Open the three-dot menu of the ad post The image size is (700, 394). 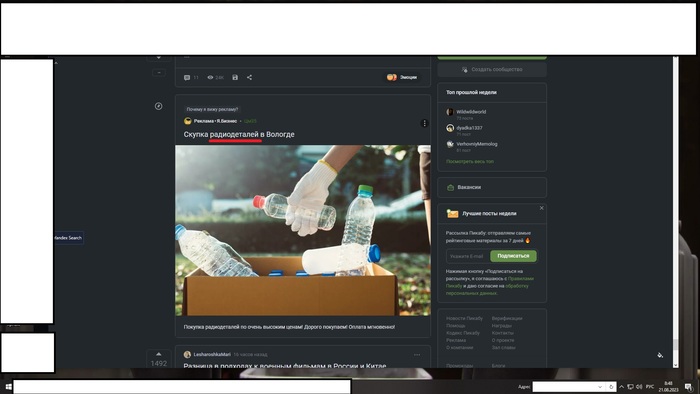[x=424, y=123]
